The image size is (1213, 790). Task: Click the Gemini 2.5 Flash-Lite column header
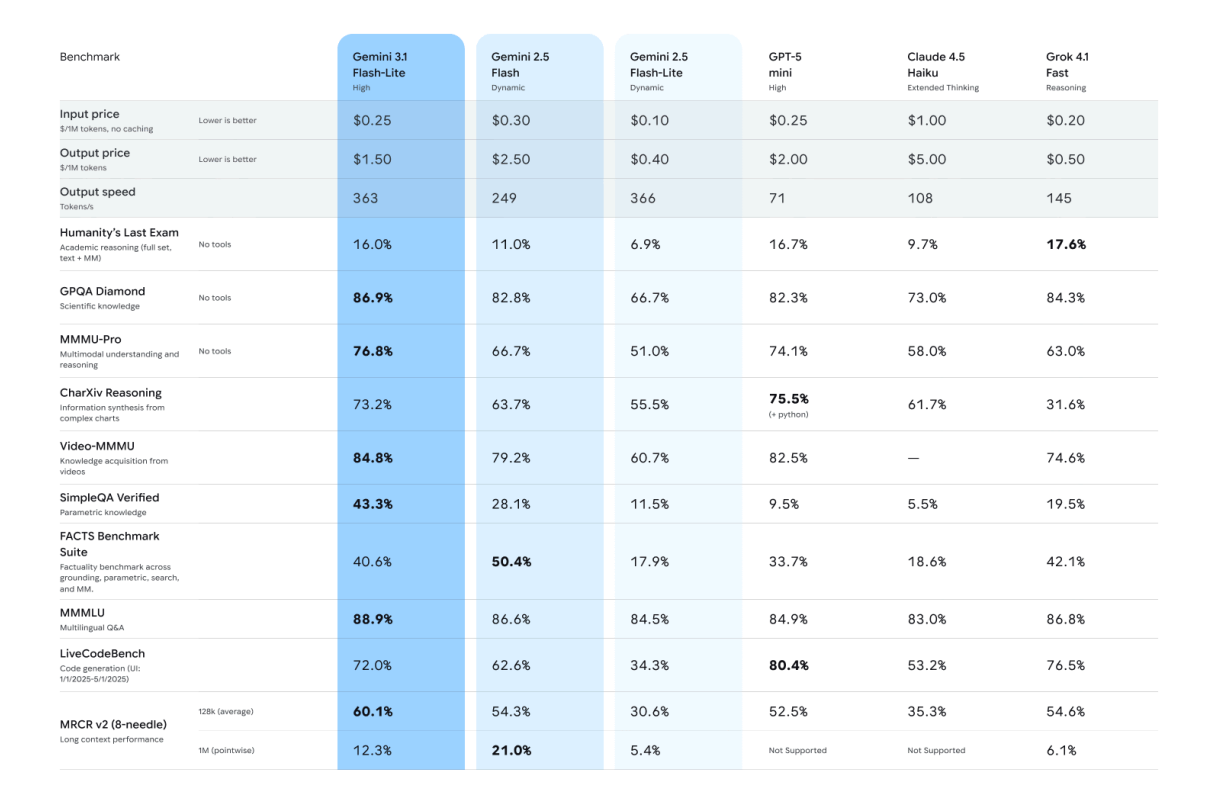[x=659, y=64]
